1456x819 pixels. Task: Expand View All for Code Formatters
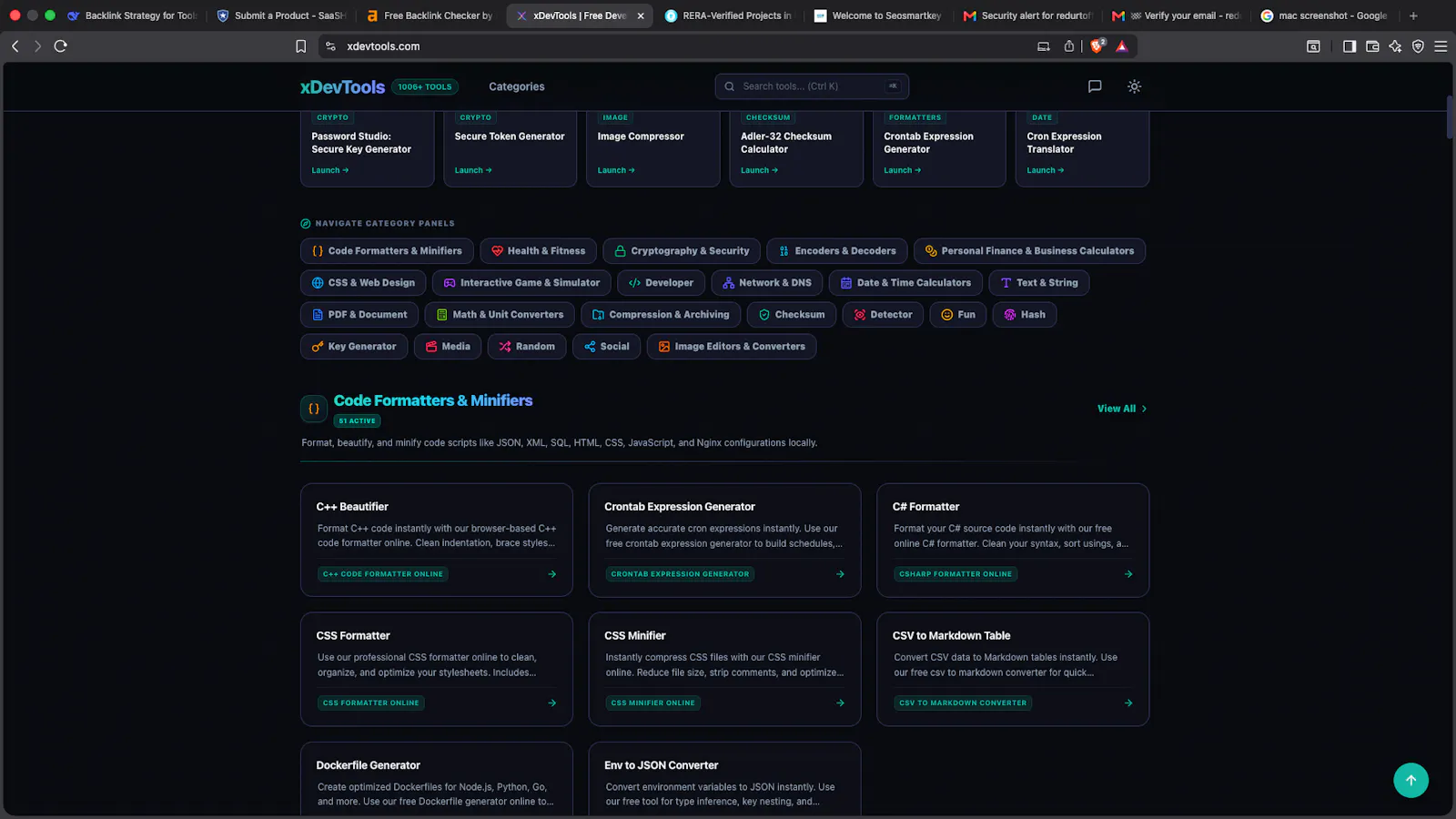point(1122,409)
